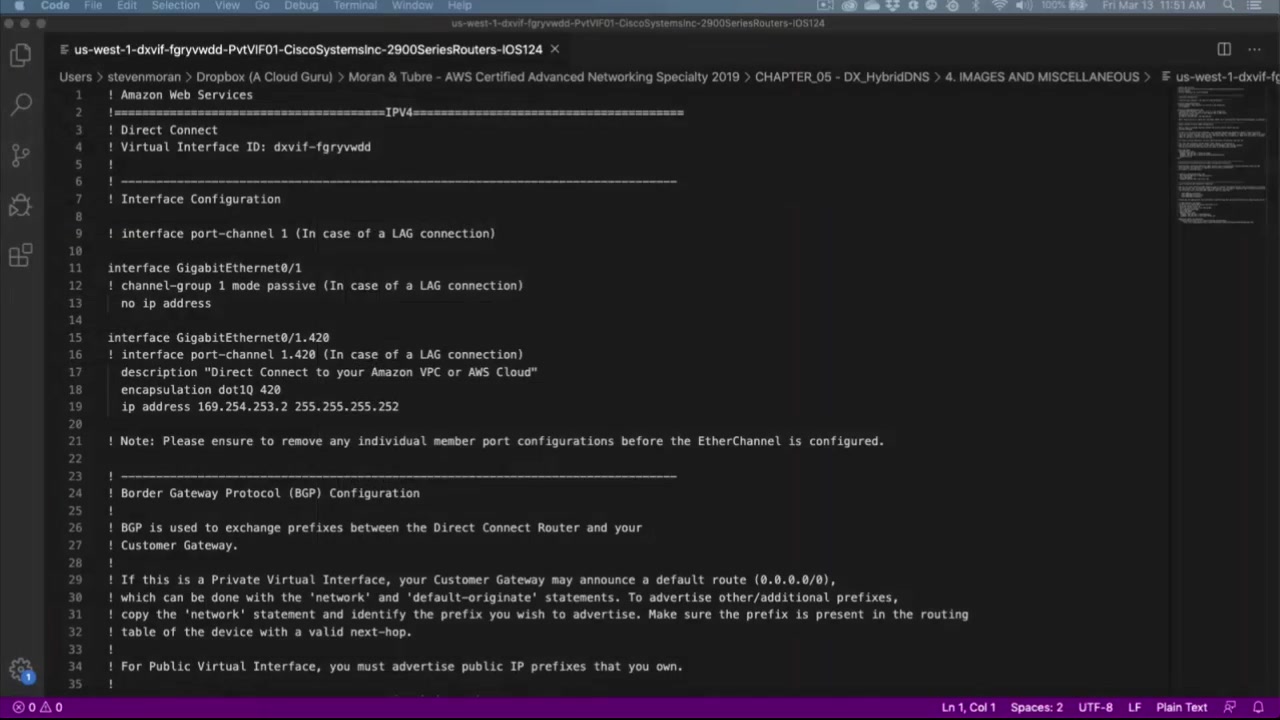The width and height of the screenshot is (1280, 720).
Task: Open the notifications bell in status bar
Action: point(1258,707)
